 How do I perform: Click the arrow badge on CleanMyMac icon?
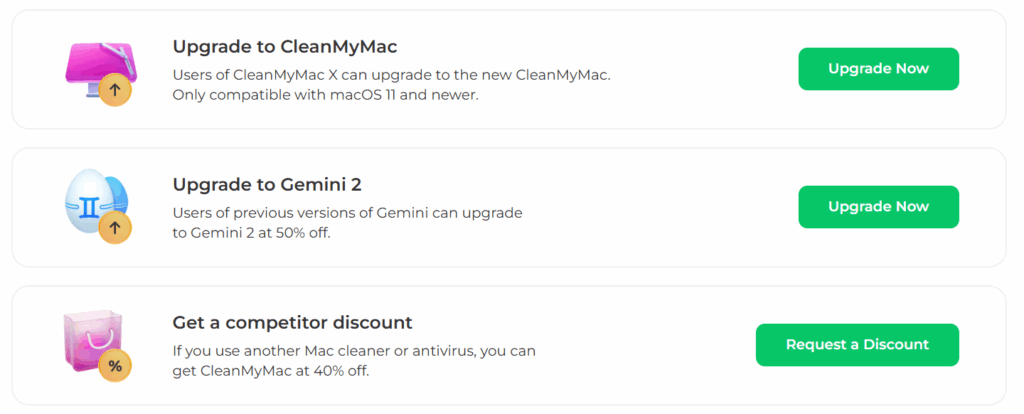tap(115, 90)
